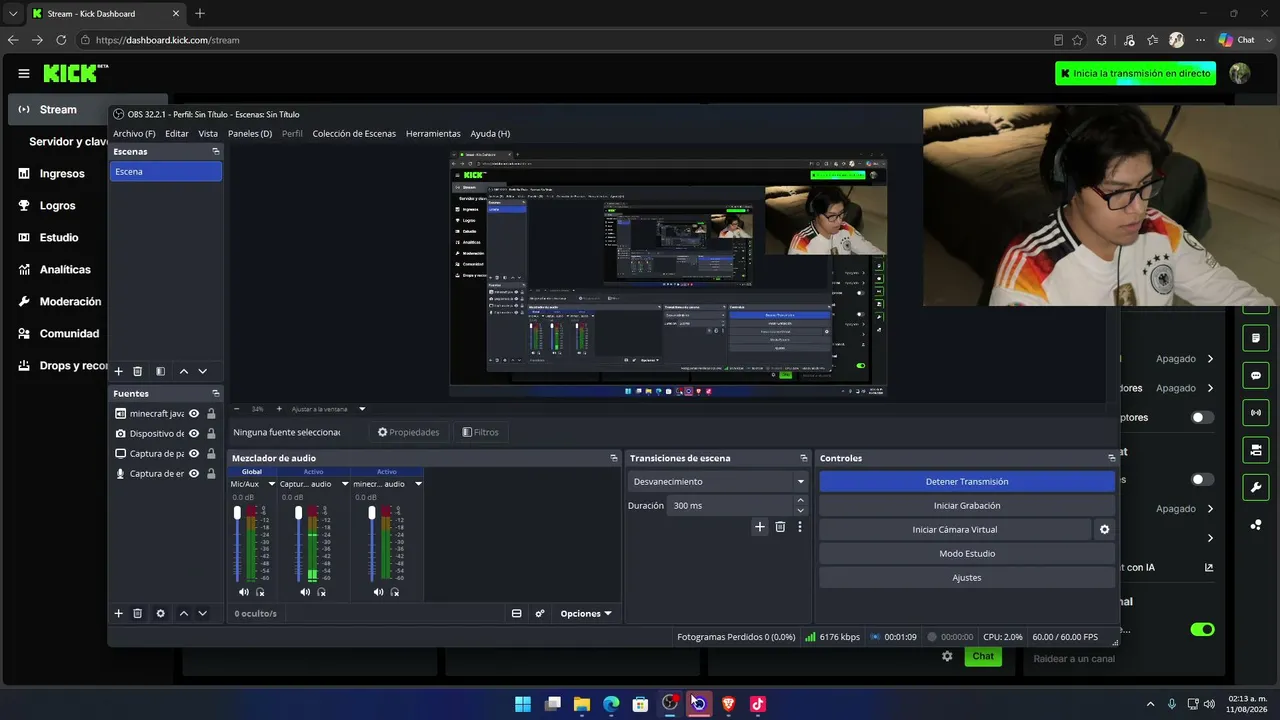Open the Editar menu in OBS
Viewport: 1280px width, 720px height.
[177, 134]
